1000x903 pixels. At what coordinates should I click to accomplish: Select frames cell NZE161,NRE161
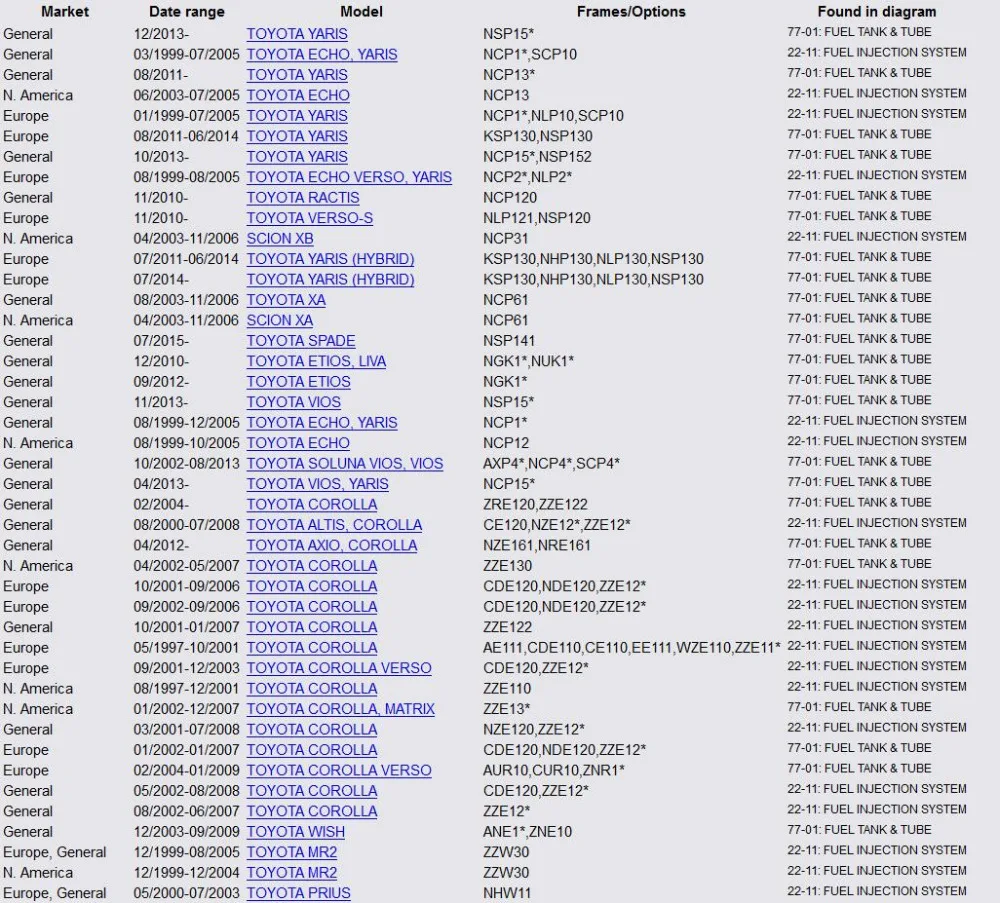point(537,545)
